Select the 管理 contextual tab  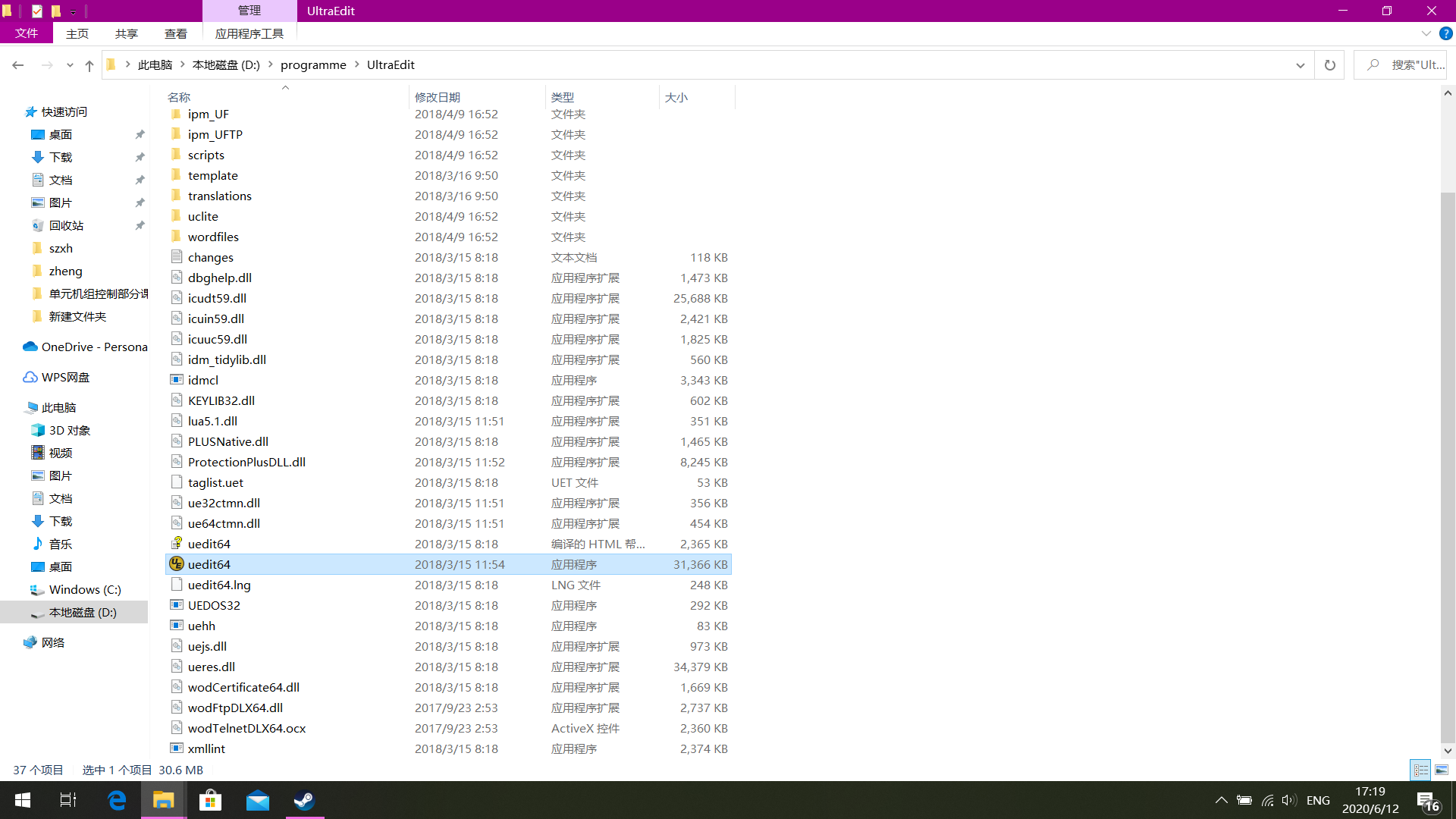pos(249,11)
